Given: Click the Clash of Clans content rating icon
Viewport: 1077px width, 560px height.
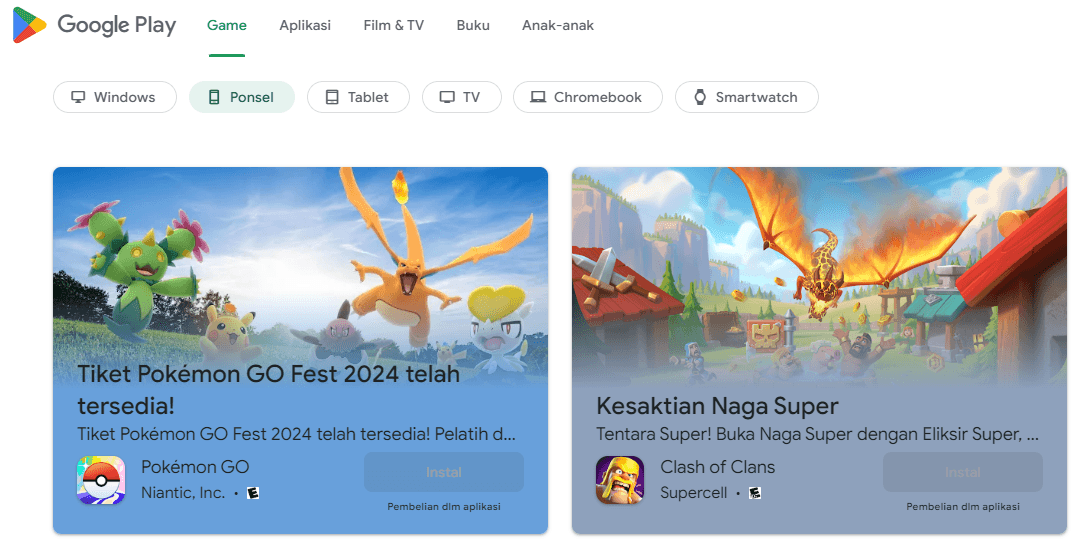Looking at the screenshot, I should [x=755, y=493].
